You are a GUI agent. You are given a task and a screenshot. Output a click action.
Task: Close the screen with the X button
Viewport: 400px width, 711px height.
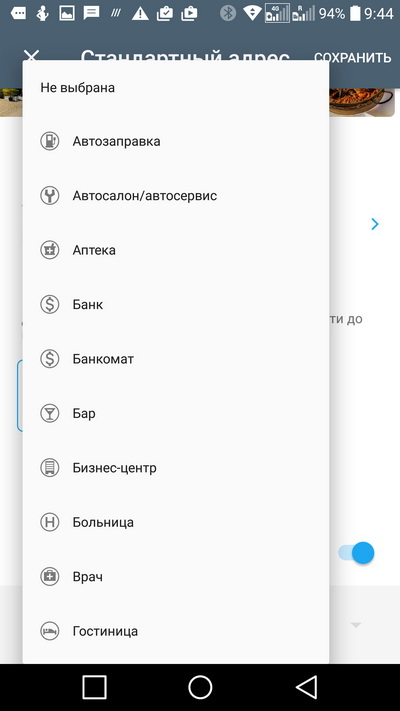pyautogui.click(x=31, y=56)
